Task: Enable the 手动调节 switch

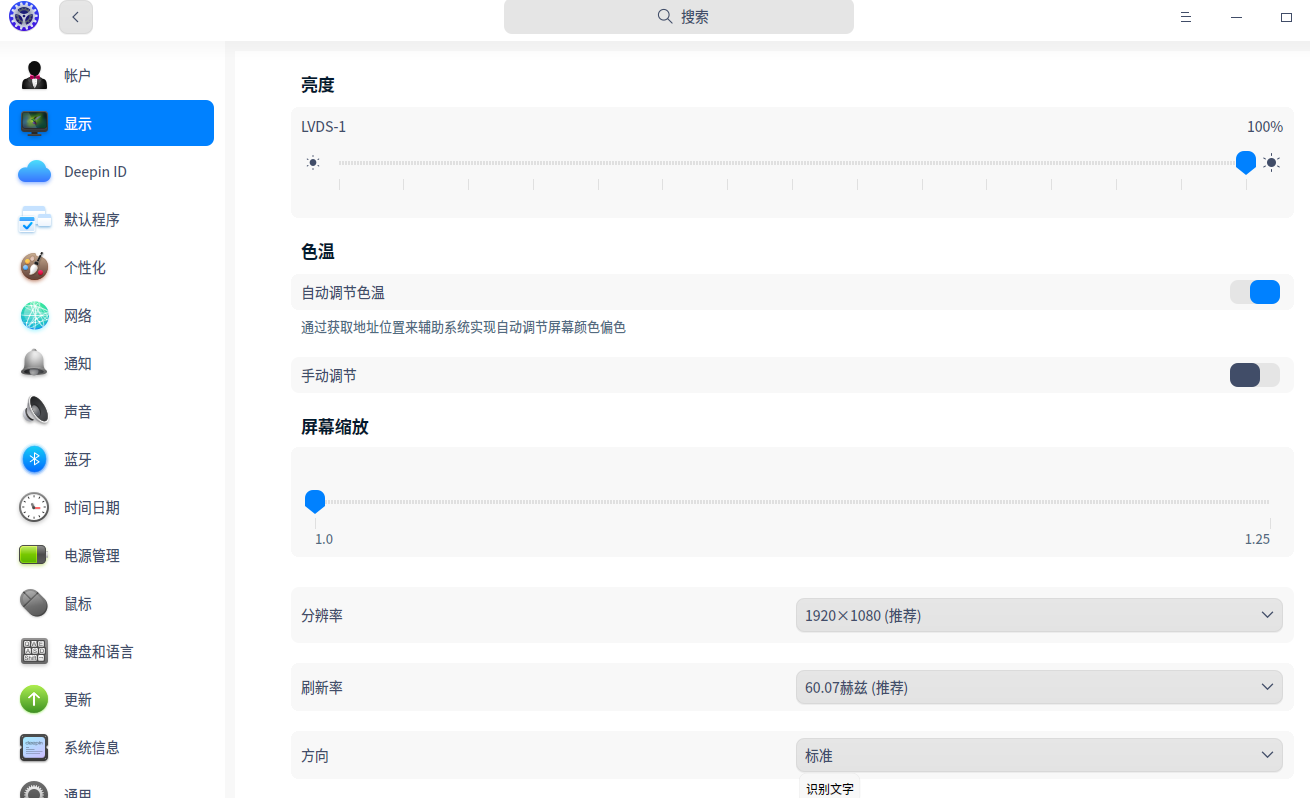Action: click(x=1255, y=375)
